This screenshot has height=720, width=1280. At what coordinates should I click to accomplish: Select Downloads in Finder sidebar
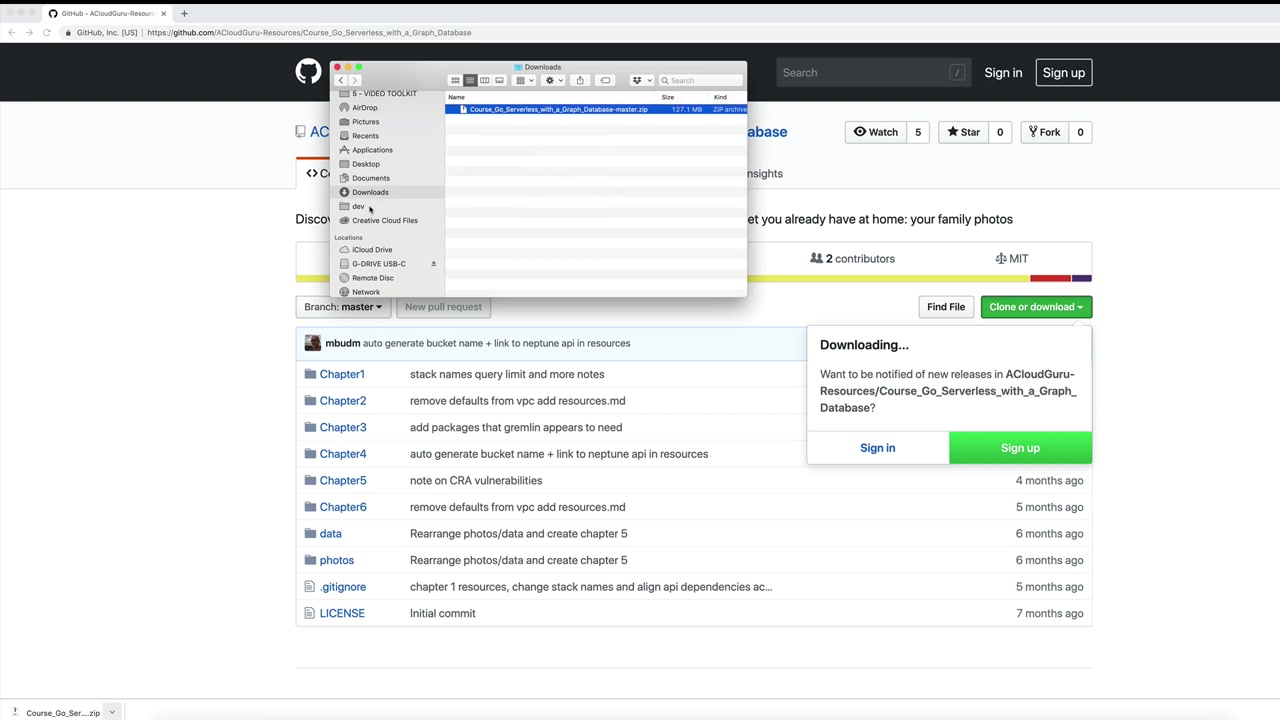[x=370, y=192]
